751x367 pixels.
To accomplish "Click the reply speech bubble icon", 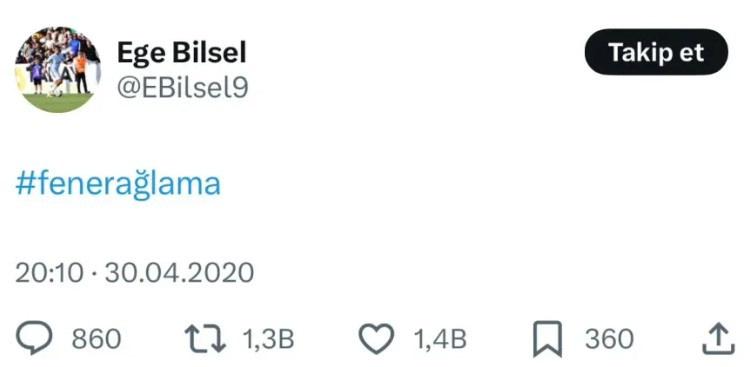I will pyautogui.click(x=34, y=337).
